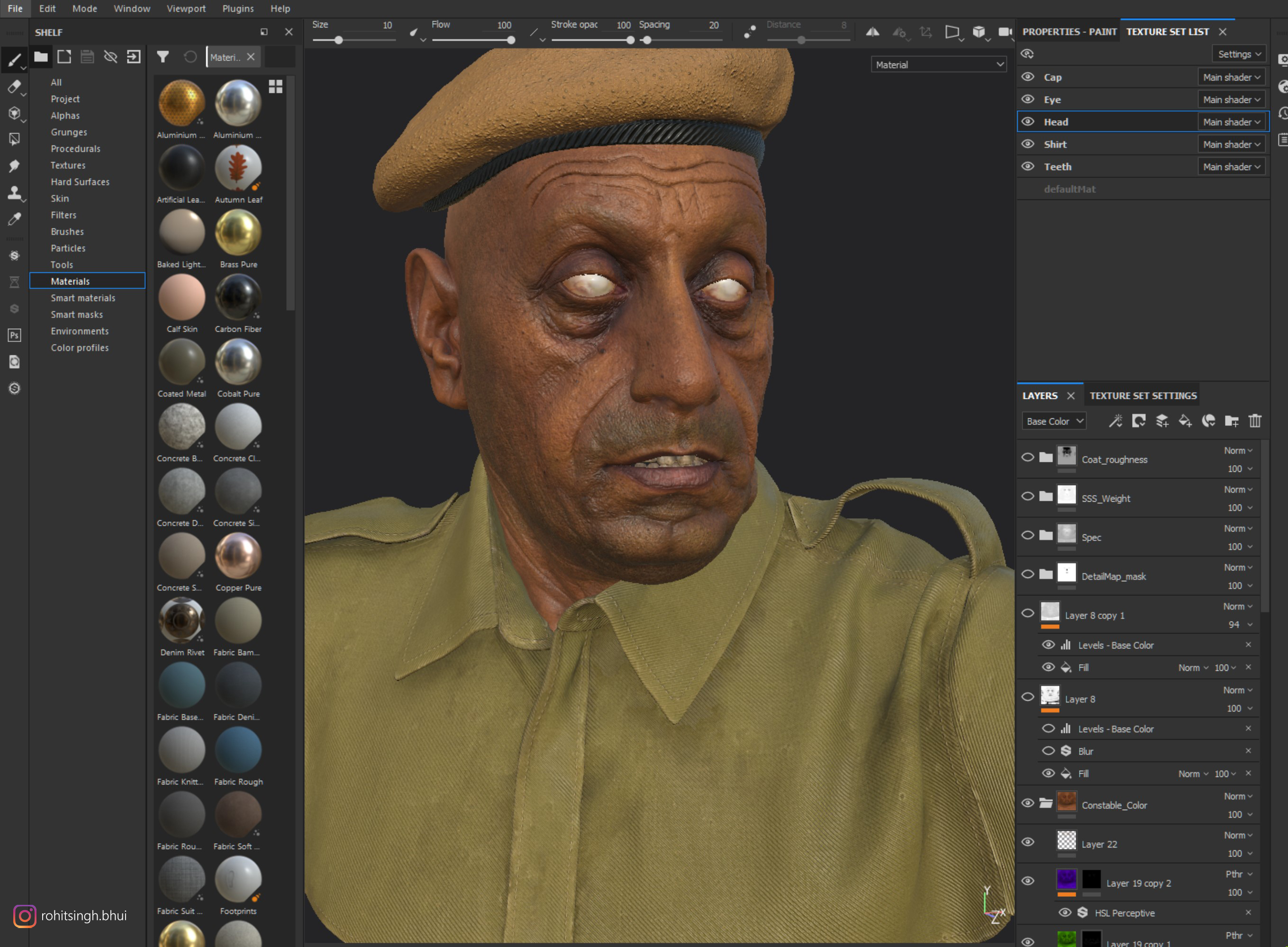Open the Base Color channel dropdown
The height and width of the screenshot is (947, 1288).
[x=1053, y=420]
